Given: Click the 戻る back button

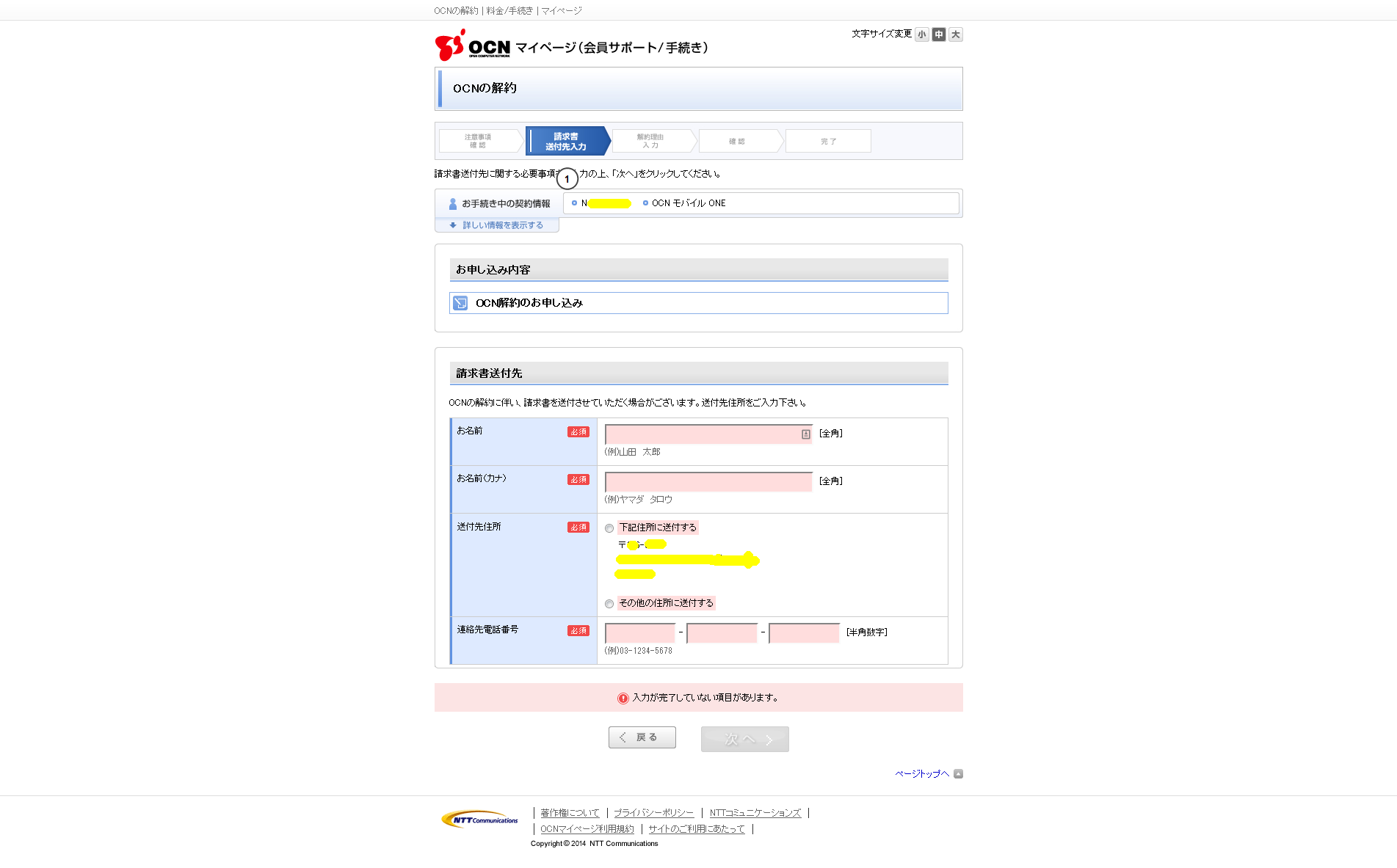Looking at the screenshot, I should (x=642, y=737).
